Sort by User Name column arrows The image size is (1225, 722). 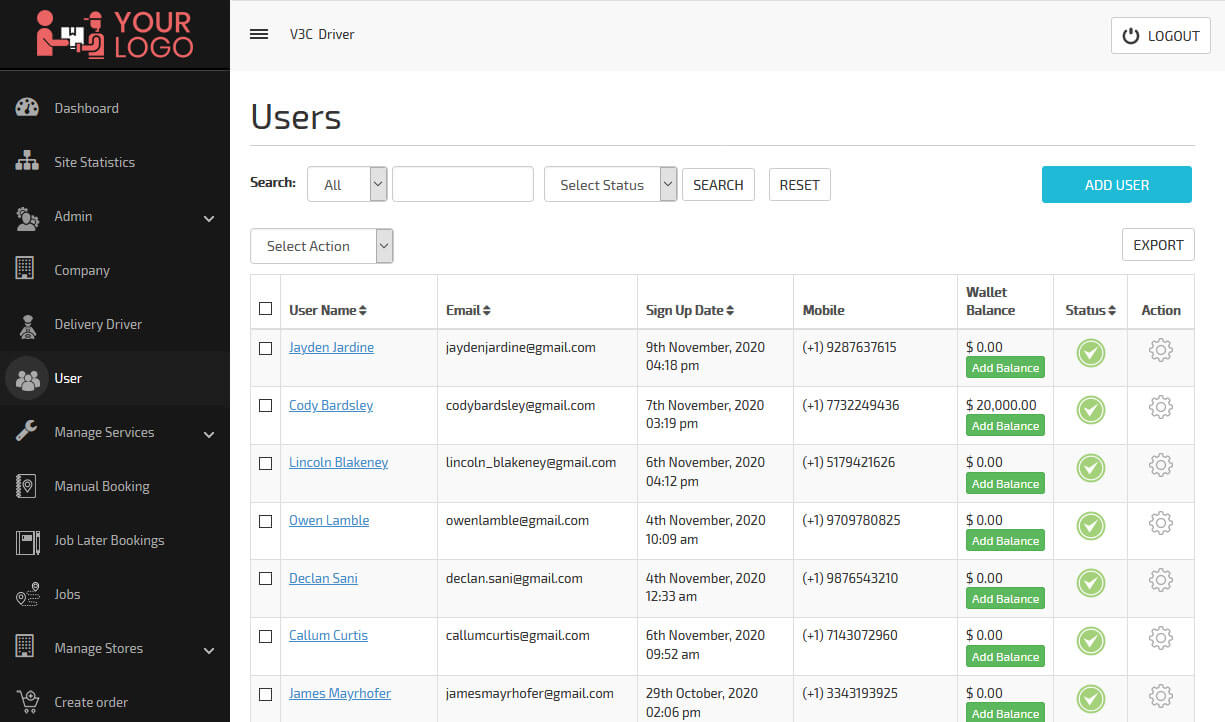(363, 311)
